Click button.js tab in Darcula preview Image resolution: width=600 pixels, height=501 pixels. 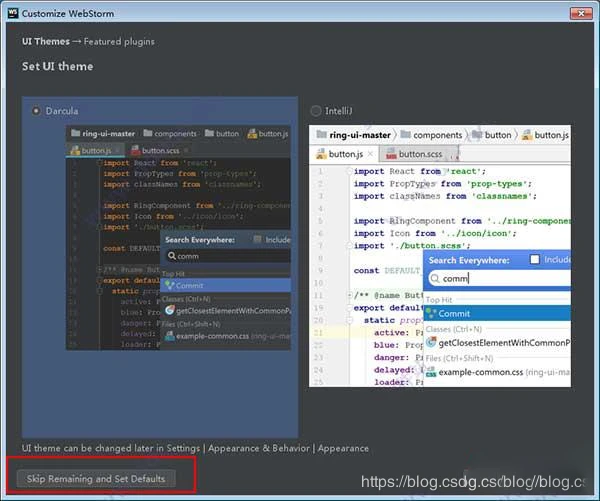point(96,150)
